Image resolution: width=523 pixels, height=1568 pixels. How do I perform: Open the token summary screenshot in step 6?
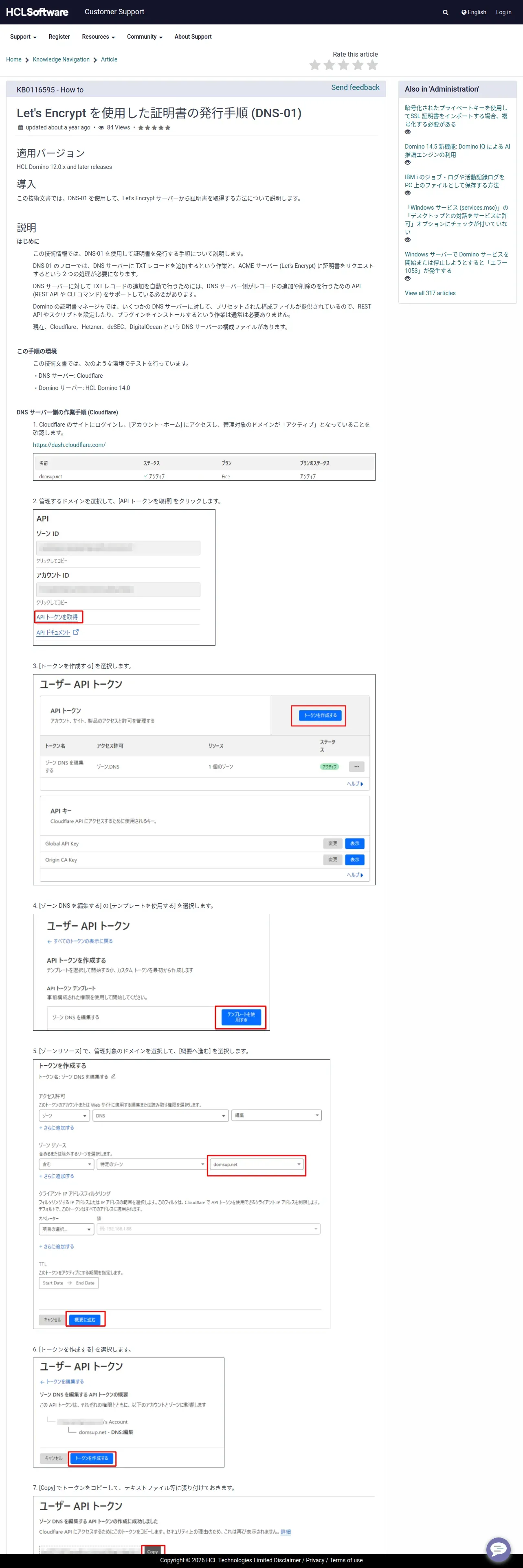[128, 1413]
